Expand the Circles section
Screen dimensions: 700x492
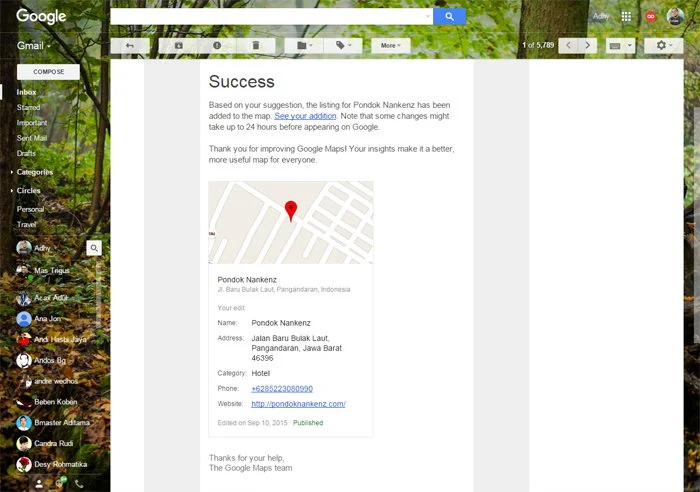coord(28,190)
